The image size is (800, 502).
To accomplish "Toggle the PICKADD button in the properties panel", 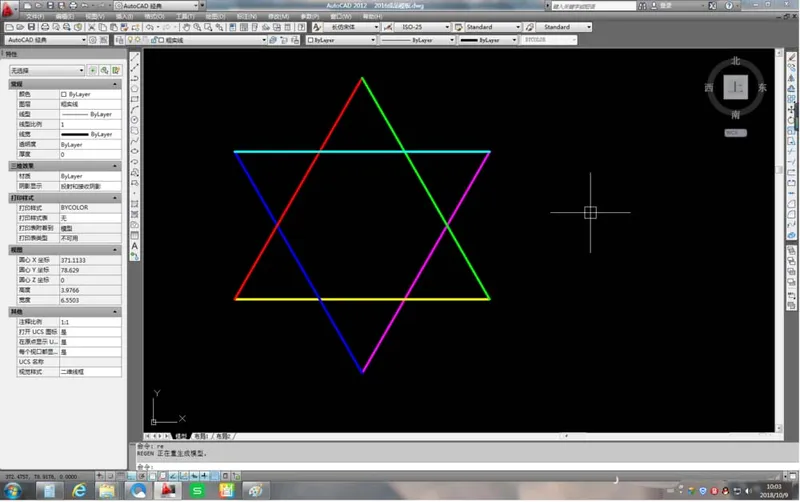I will [93, 71].
